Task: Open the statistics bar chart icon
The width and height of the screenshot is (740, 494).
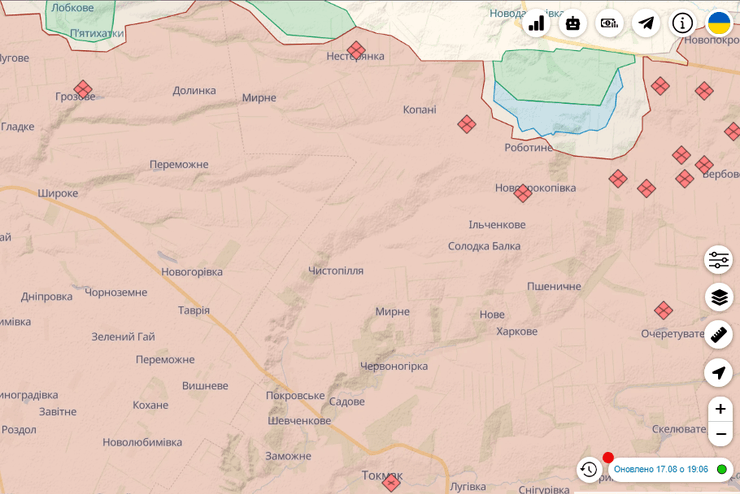Action: (537, 23)
